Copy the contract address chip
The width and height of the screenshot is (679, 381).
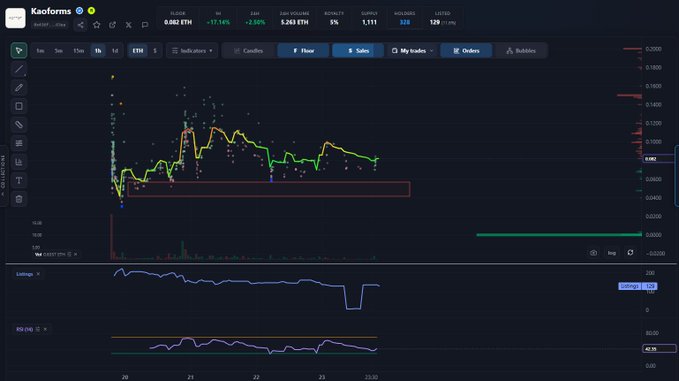(x=50, y=25)
